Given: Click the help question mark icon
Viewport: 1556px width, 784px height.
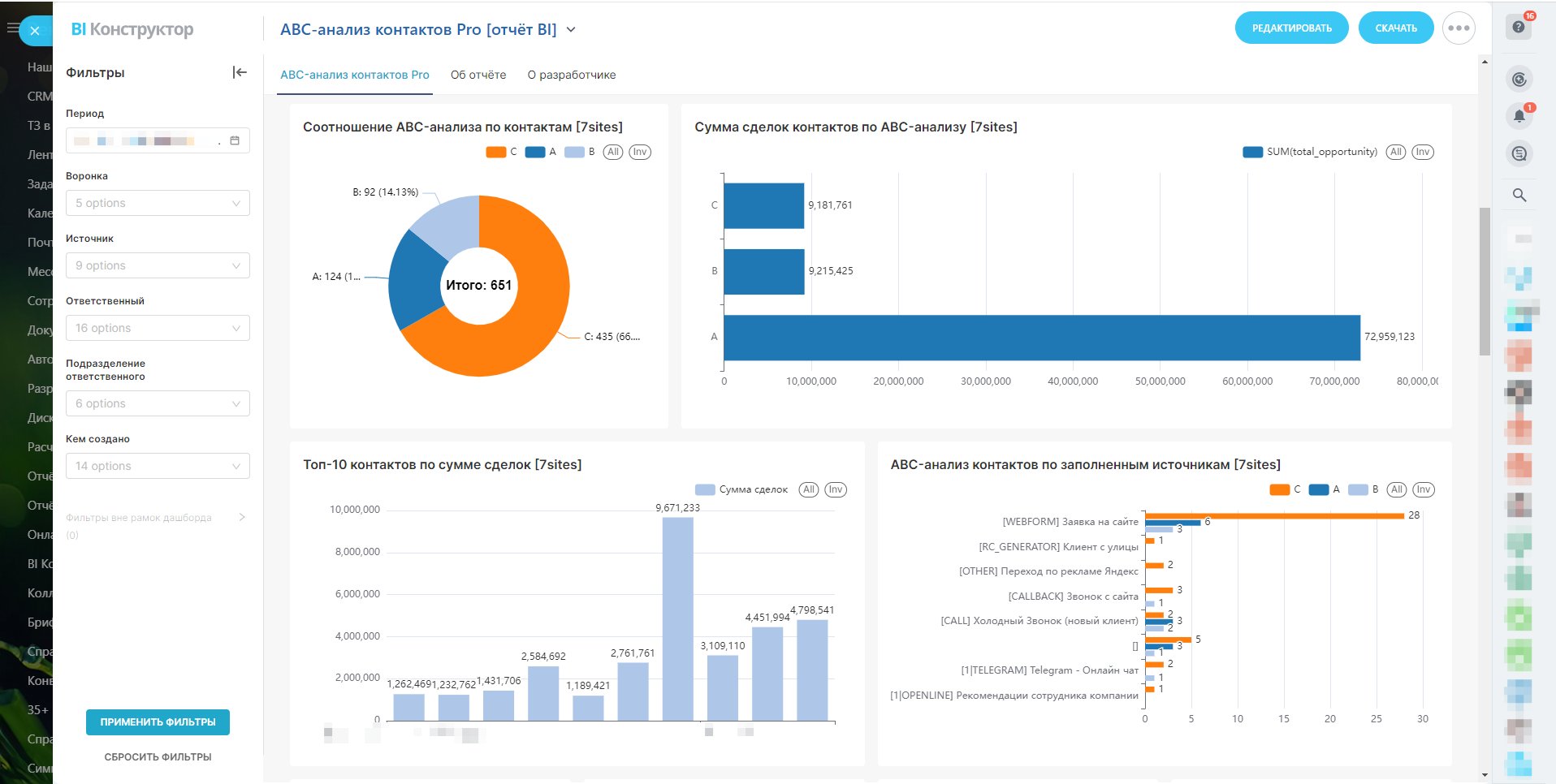Looking at the screenshot, I should [x=1518, y=27].
